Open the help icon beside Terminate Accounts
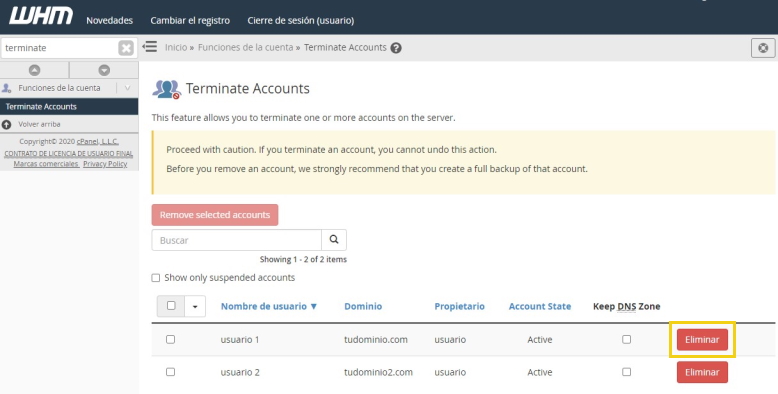This screenshot has height=394, width=778. click(396, 48)
